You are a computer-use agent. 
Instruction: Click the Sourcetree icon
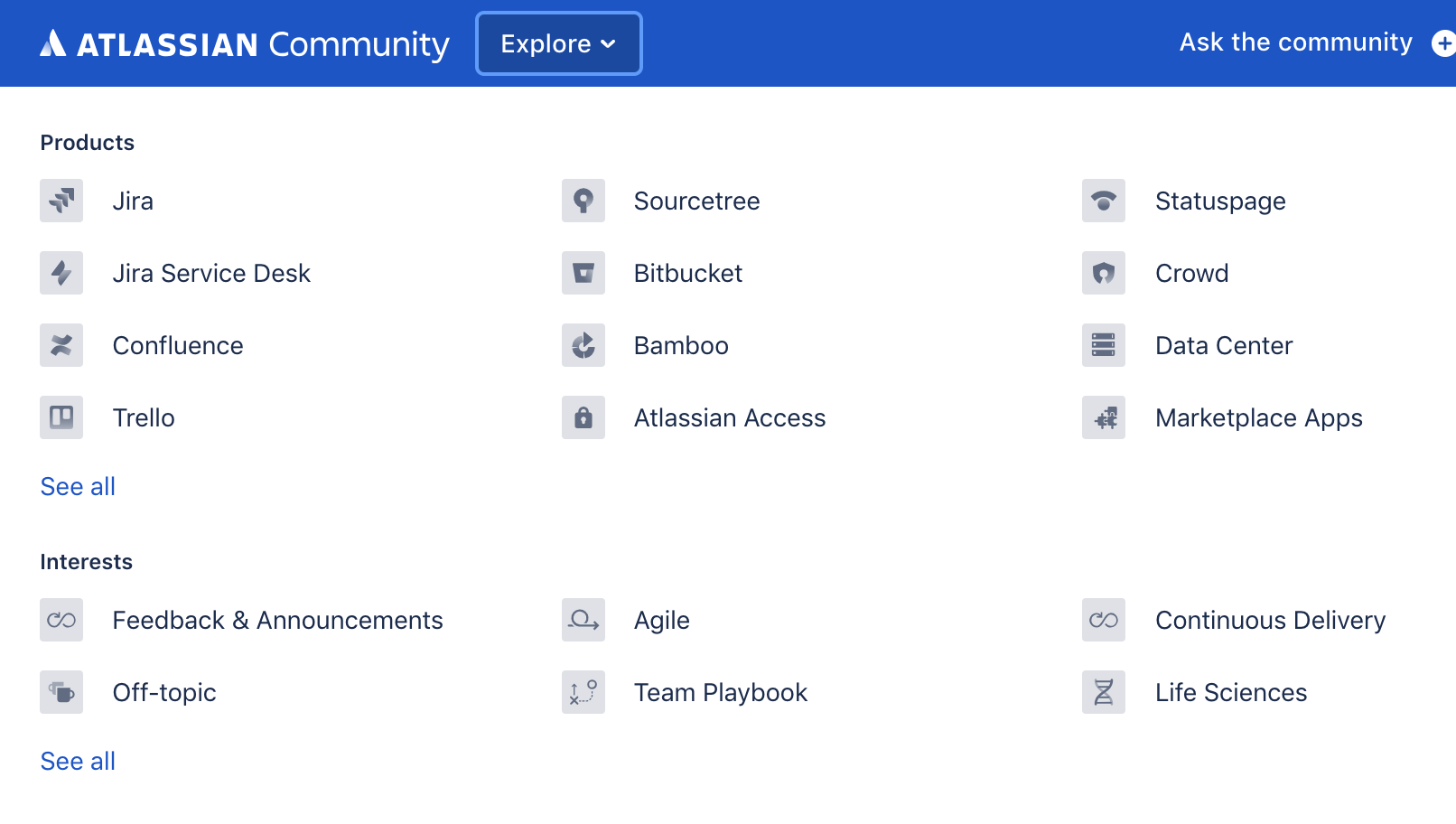[583, 201]
